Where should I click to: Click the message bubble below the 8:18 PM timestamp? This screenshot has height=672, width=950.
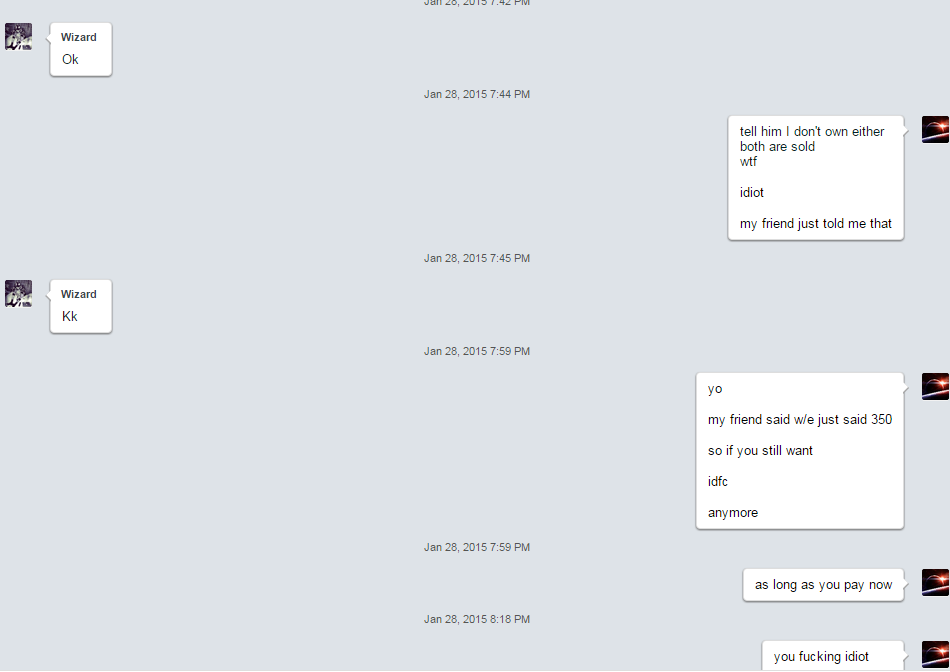click(x=833, y=656)
